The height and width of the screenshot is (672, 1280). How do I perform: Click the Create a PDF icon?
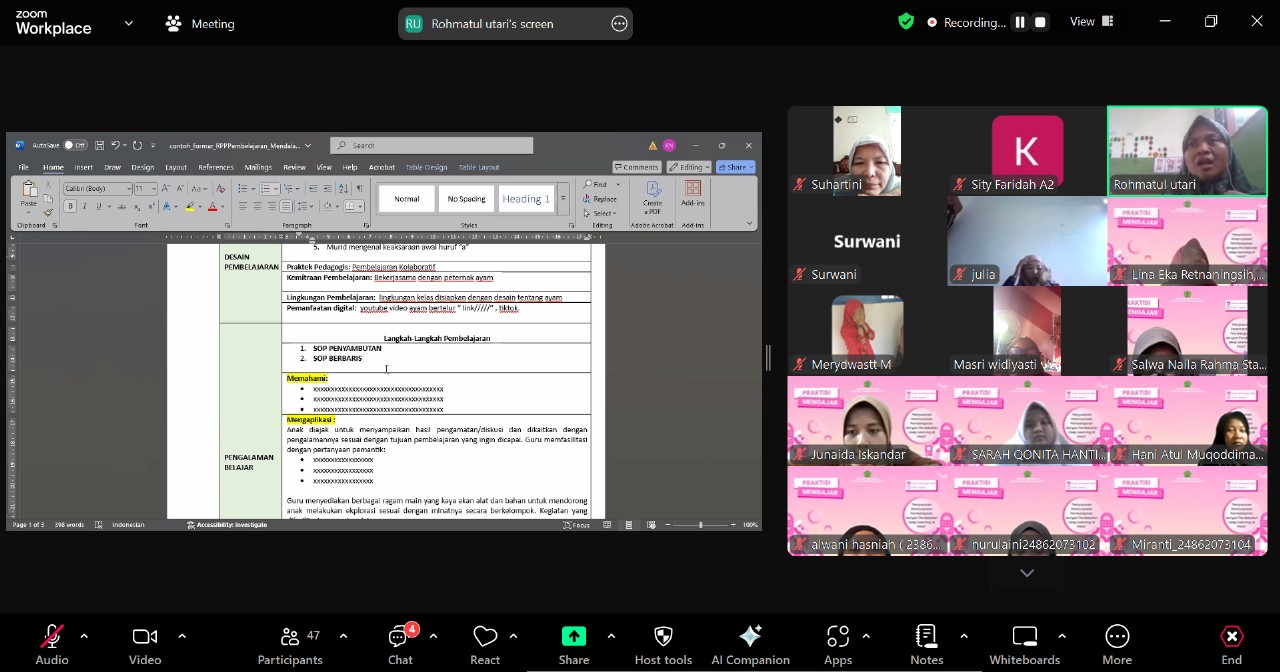(653, 198)
